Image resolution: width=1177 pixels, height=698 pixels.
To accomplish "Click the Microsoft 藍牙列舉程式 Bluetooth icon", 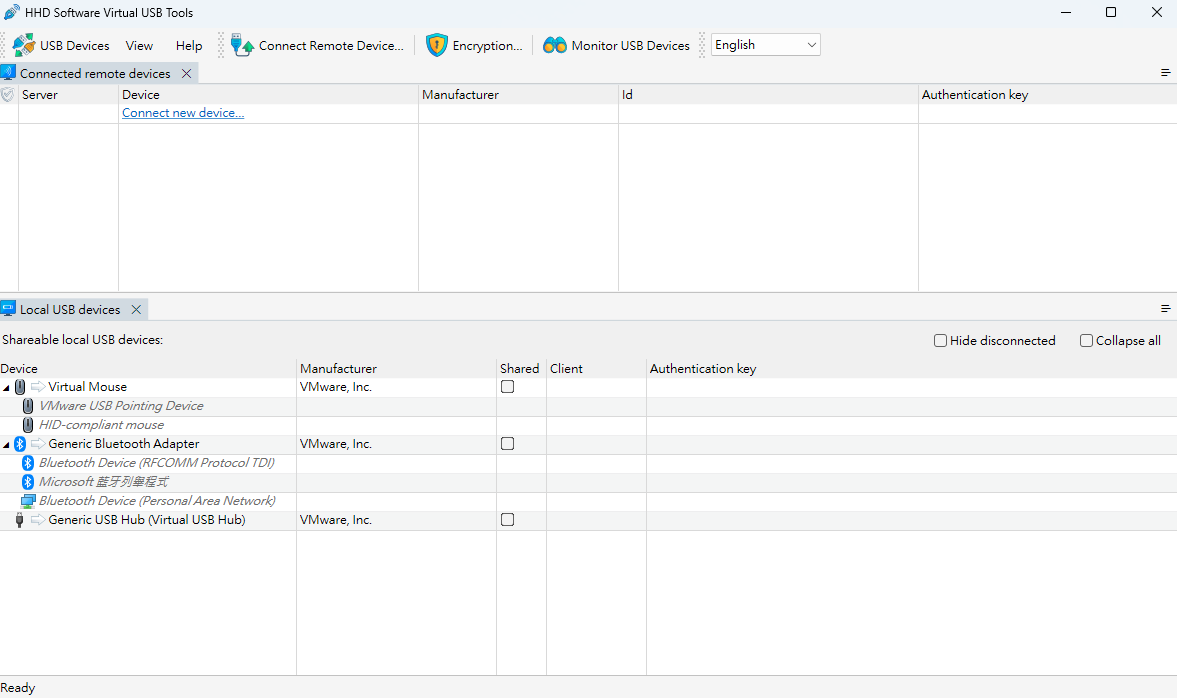I will (x=28, y=482).
